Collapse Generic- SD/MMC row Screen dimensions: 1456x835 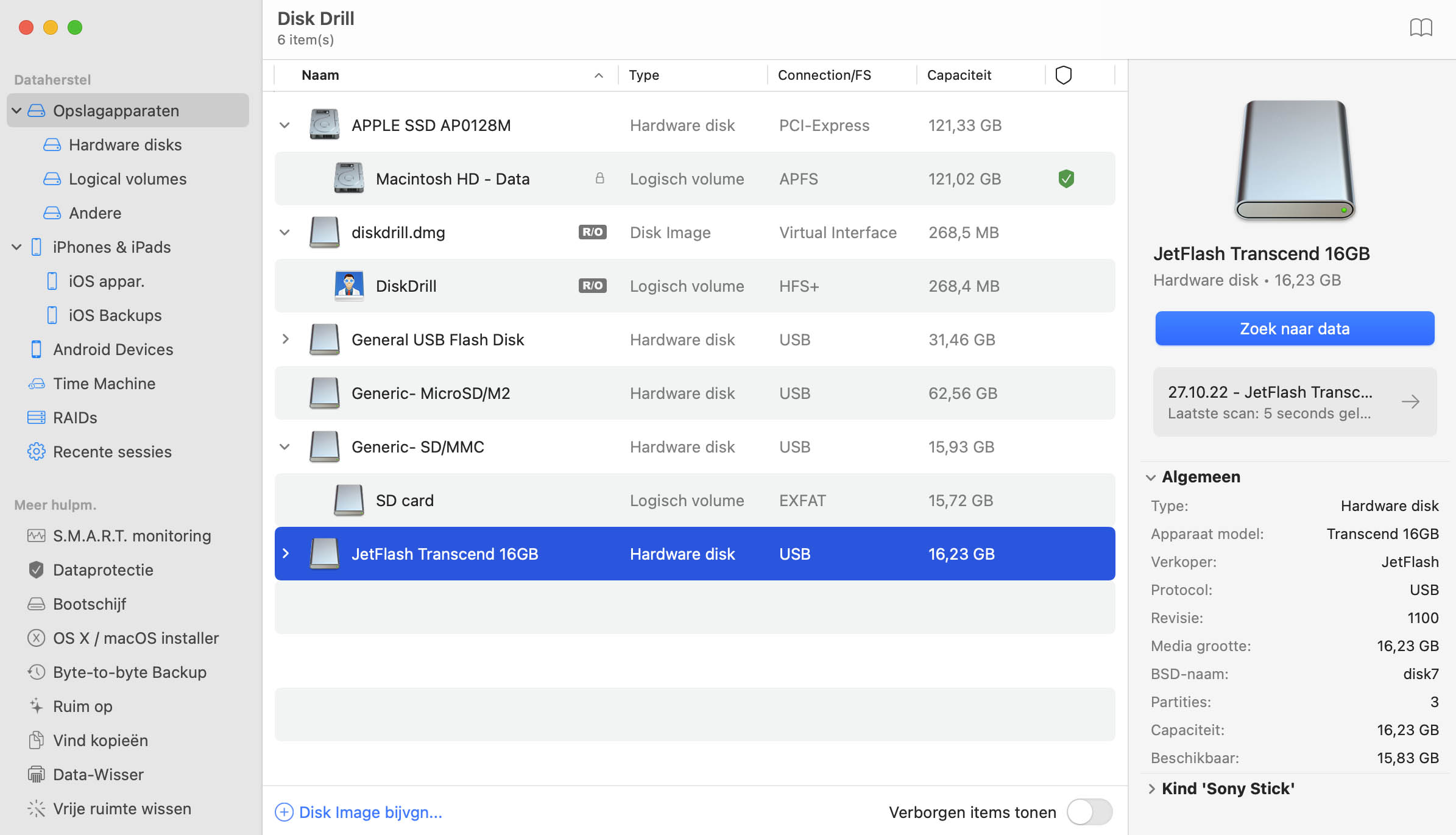284,446
